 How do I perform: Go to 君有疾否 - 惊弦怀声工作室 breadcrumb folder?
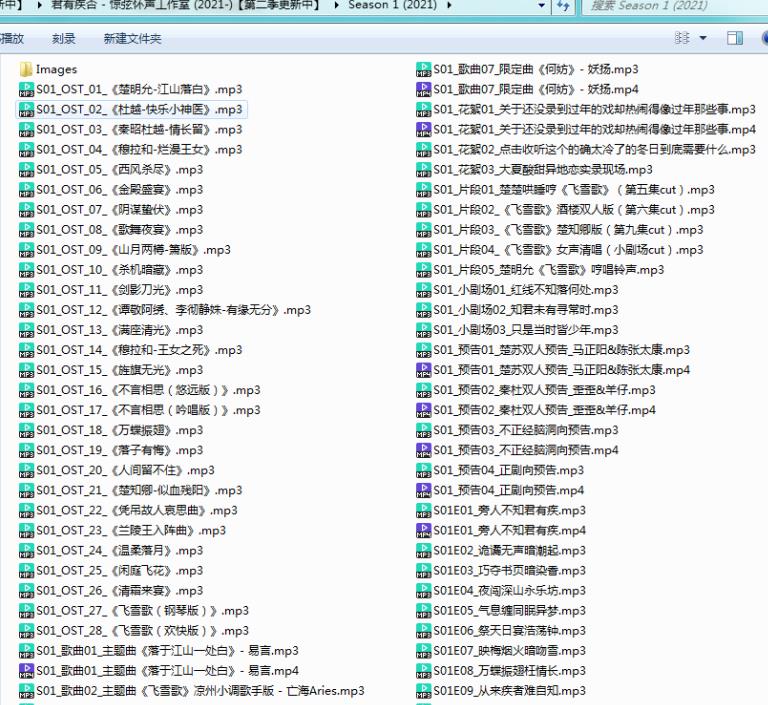[x=186, y=5]
